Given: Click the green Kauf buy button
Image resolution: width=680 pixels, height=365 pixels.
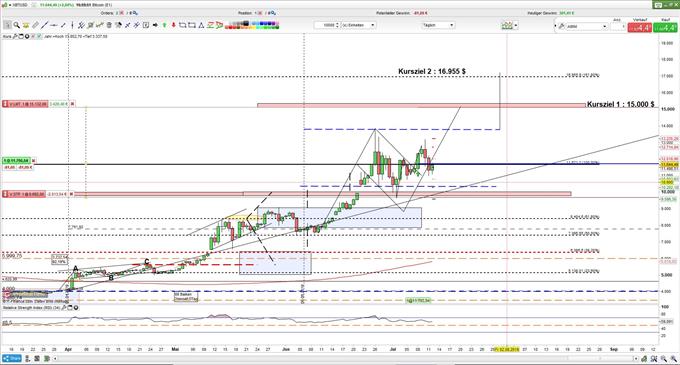Looking at the screenshot, I should pyautogui.click(x=665, y=27).
